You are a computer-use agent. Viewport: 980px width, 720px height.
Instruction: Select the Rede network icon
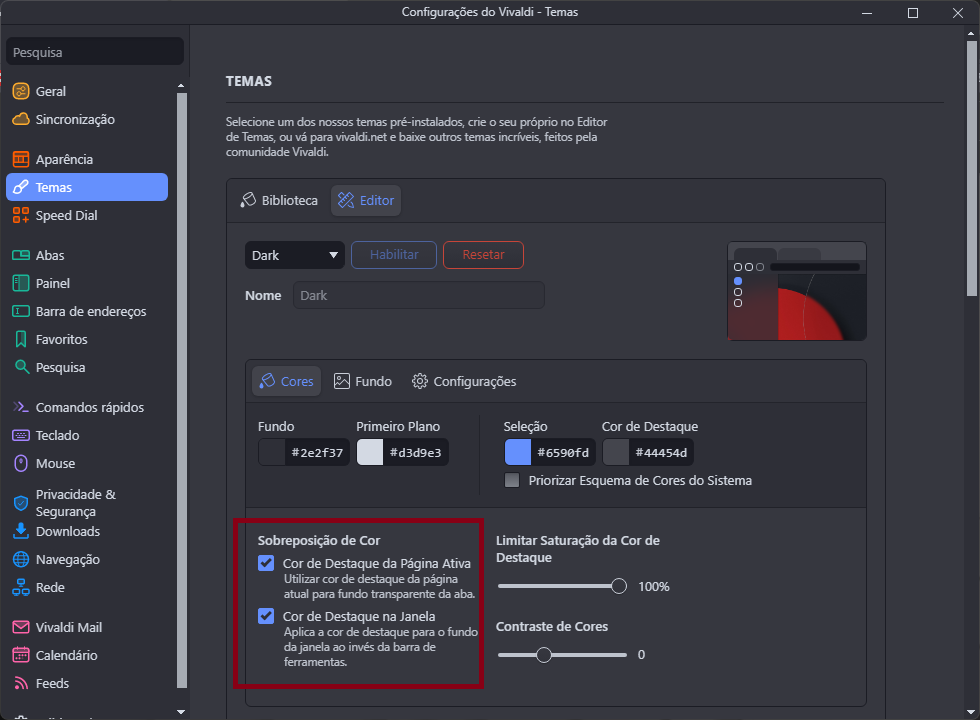tap(21, 588)
